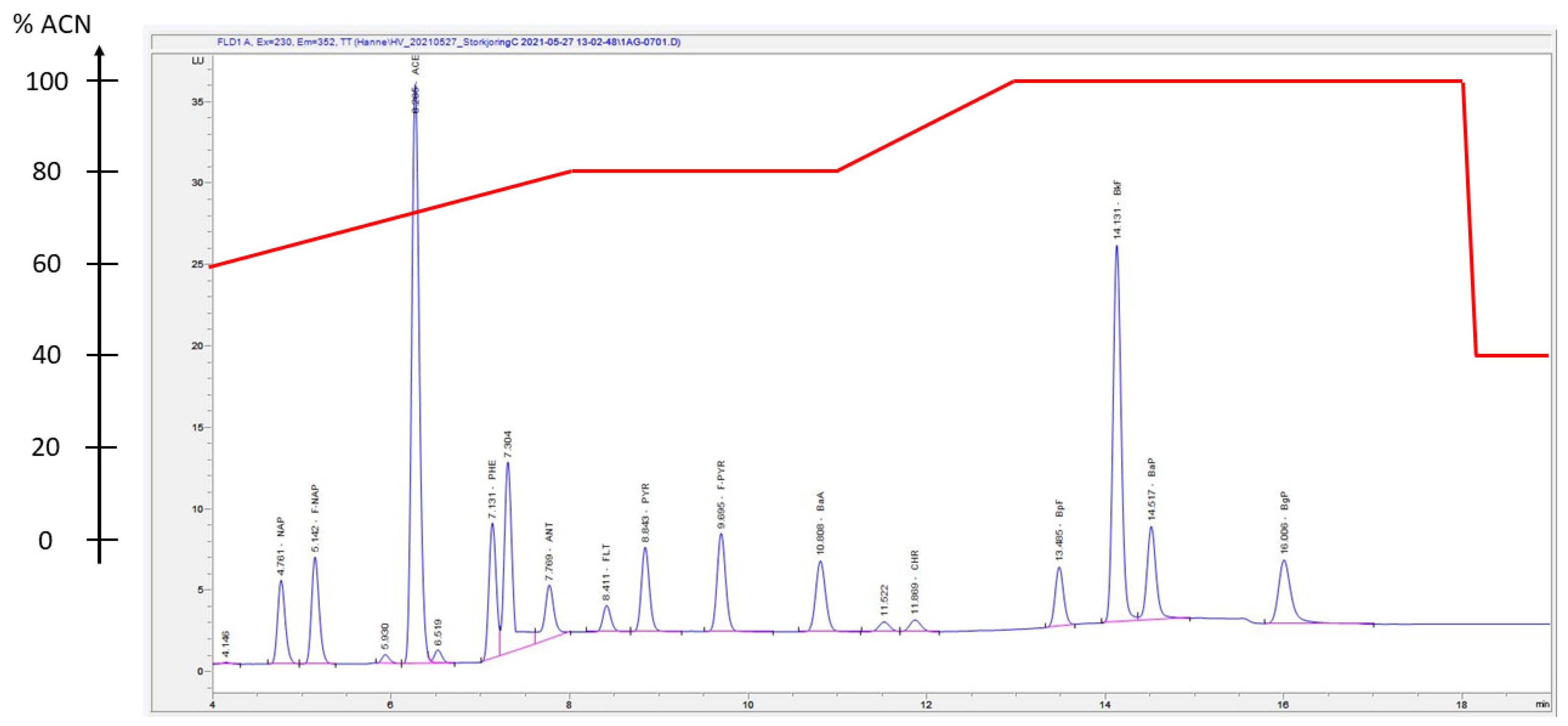Screen dimensions: 1568x726
Task: Click the PHE peak label at 7.131
Action: pos(492,489)
